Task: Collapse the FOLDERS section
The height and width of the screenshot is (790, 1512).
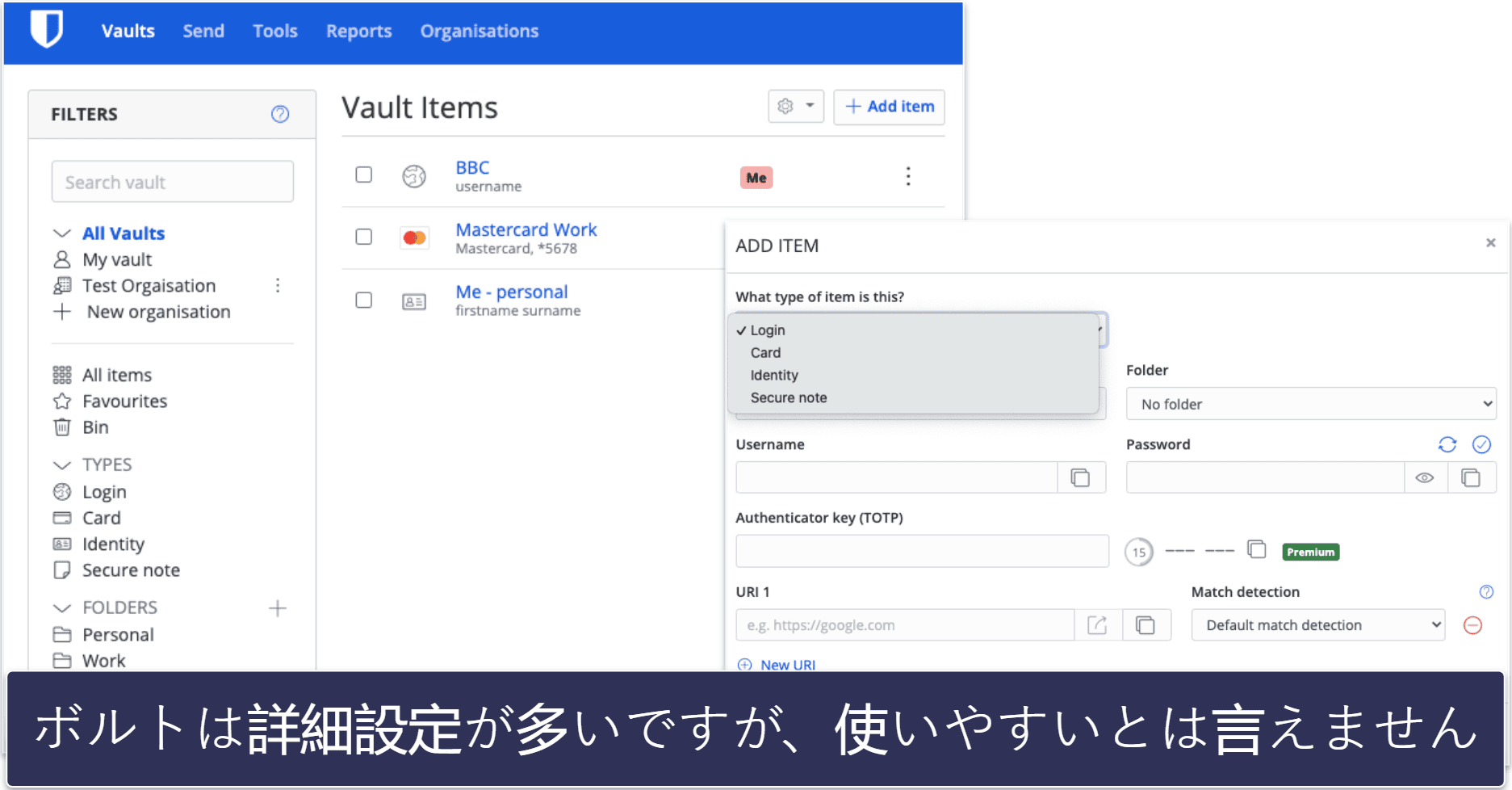Action: [x=62, y=607]
